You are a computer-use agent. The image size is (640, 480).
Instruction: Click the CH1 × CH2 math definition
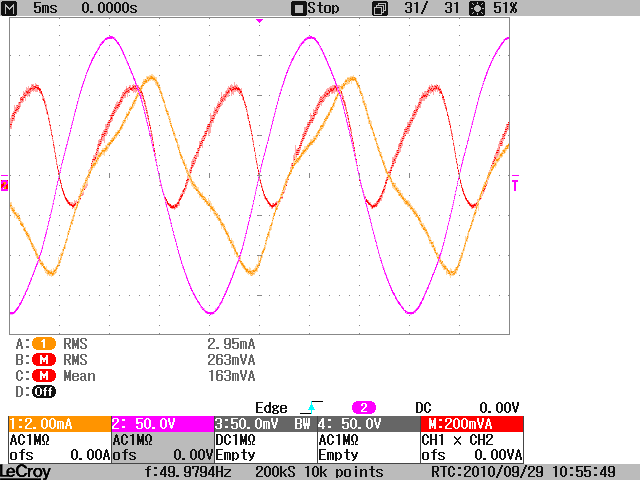(x=457, y=440)
